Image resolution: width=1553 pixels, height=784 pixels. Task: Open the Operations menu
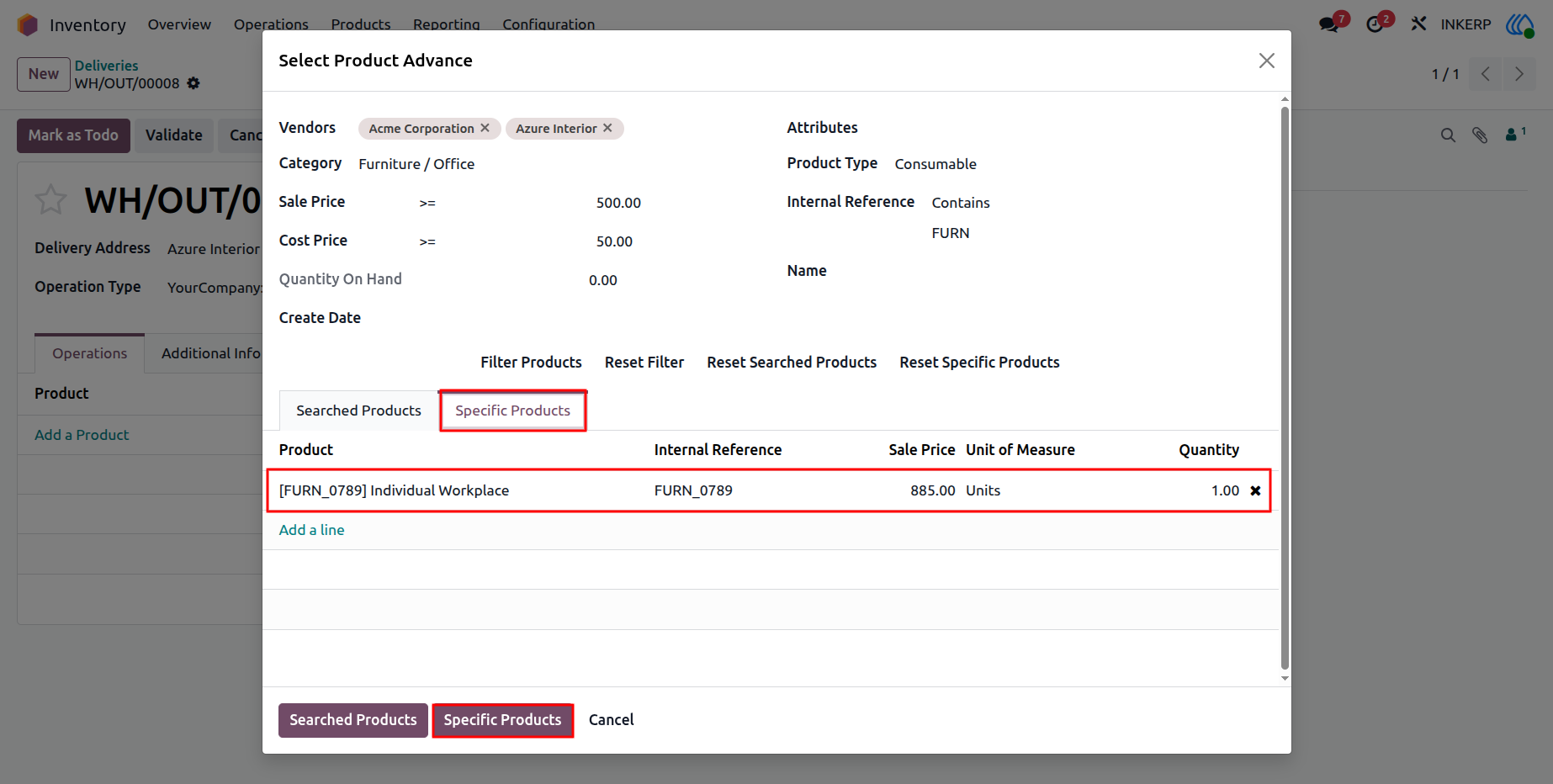tap(271, 24)
